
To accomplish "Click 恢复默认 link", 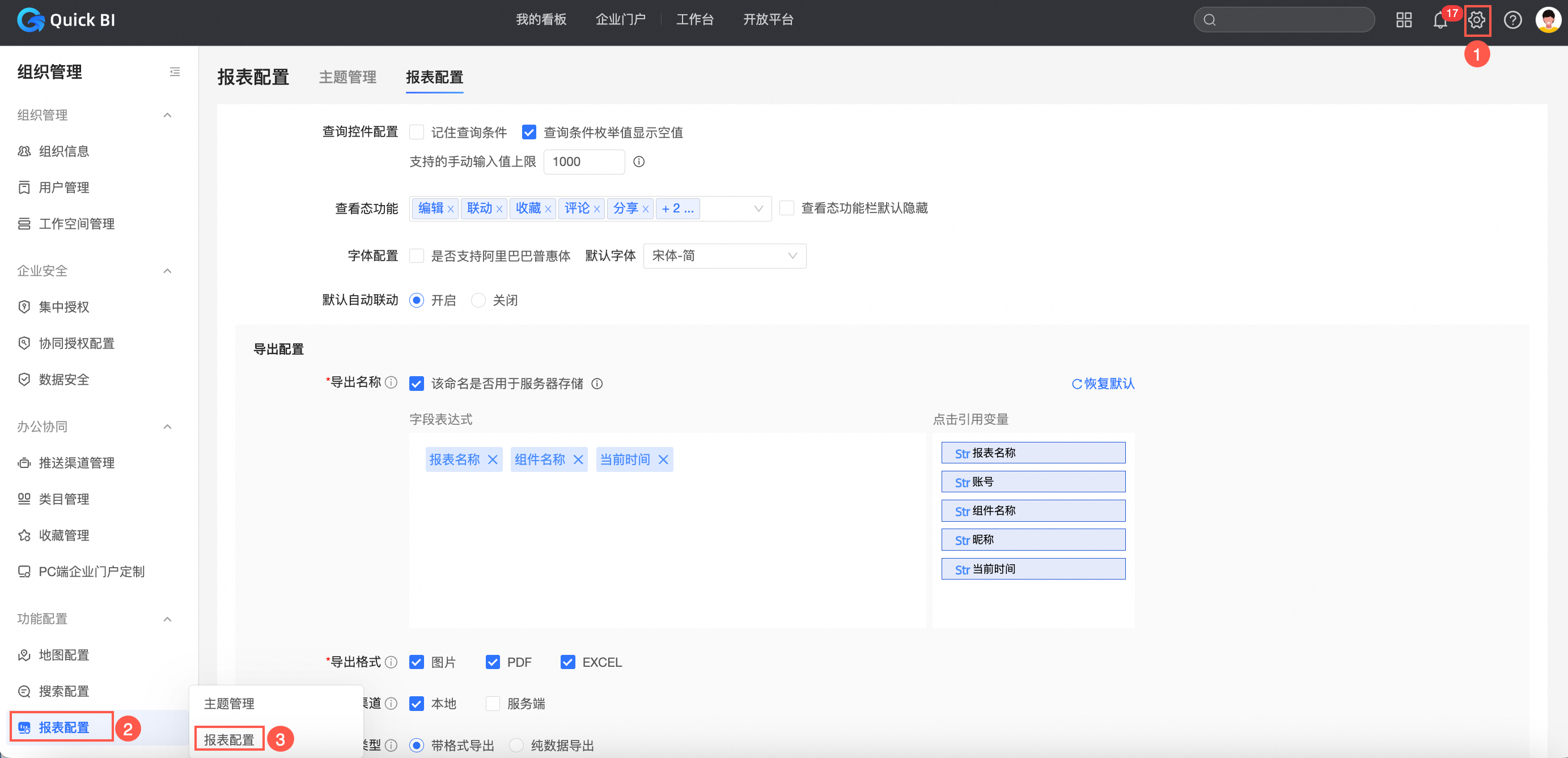I will click(x=1103, y=384).
